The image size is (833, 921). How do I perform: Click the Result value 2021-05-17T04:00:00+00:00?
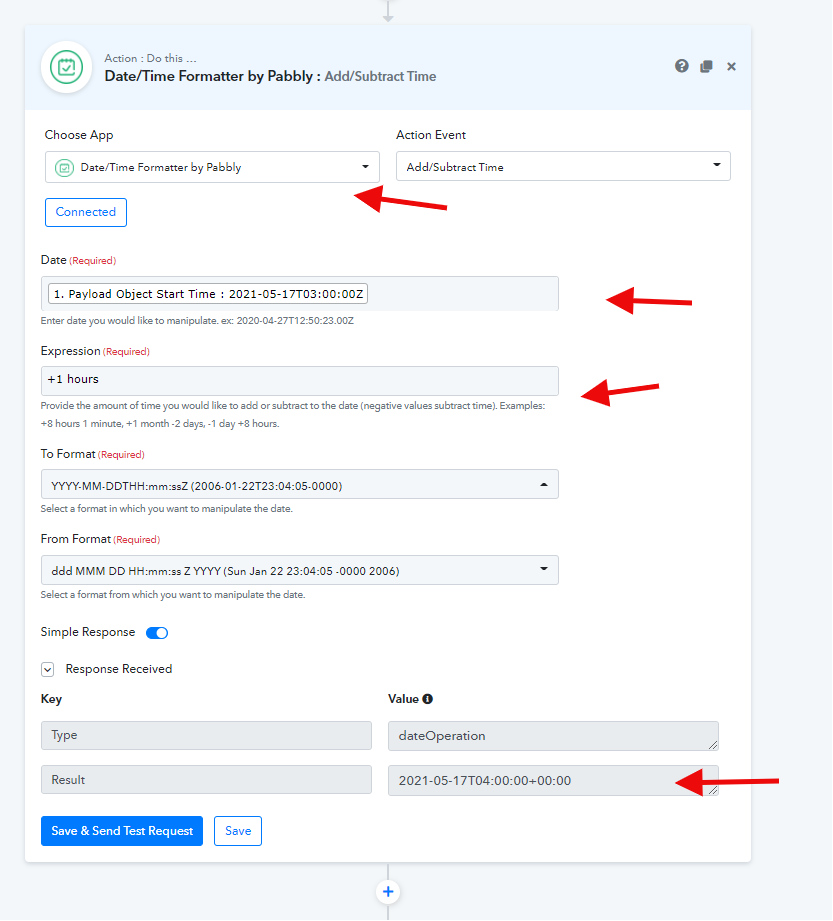[553, 780]
